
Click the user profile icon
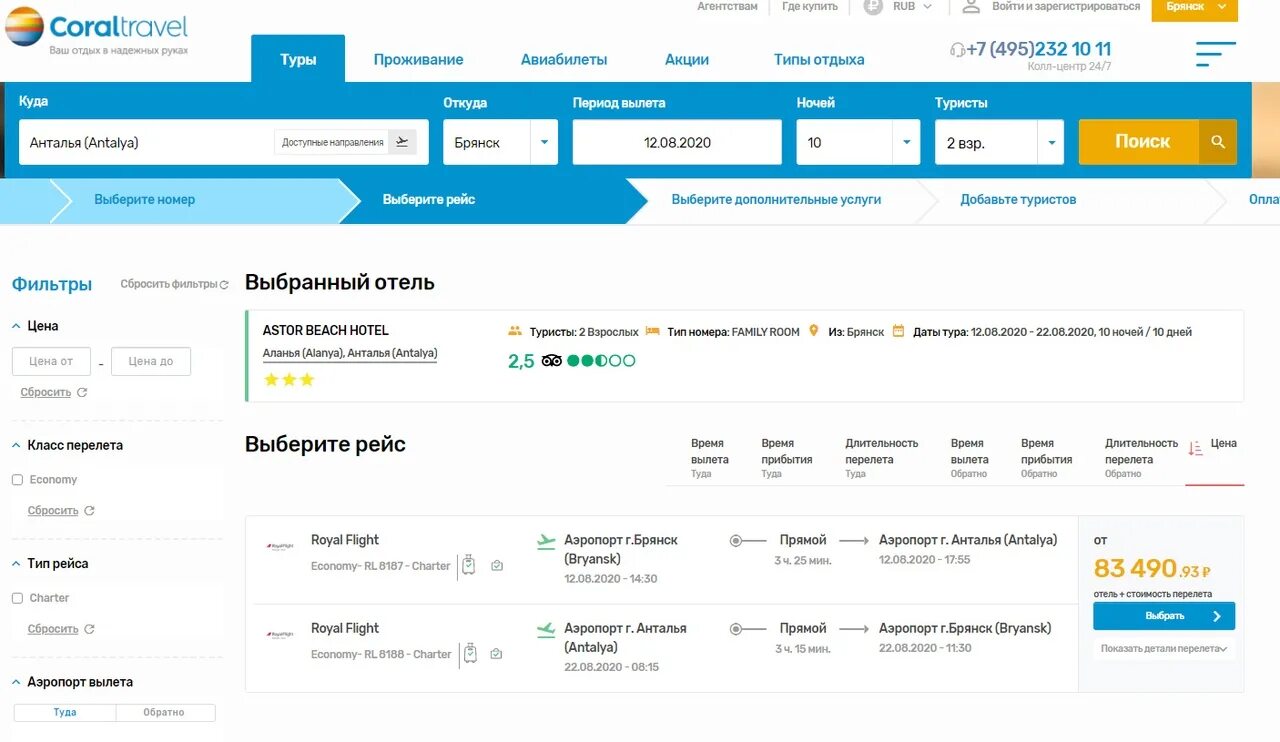click(971, 6)
